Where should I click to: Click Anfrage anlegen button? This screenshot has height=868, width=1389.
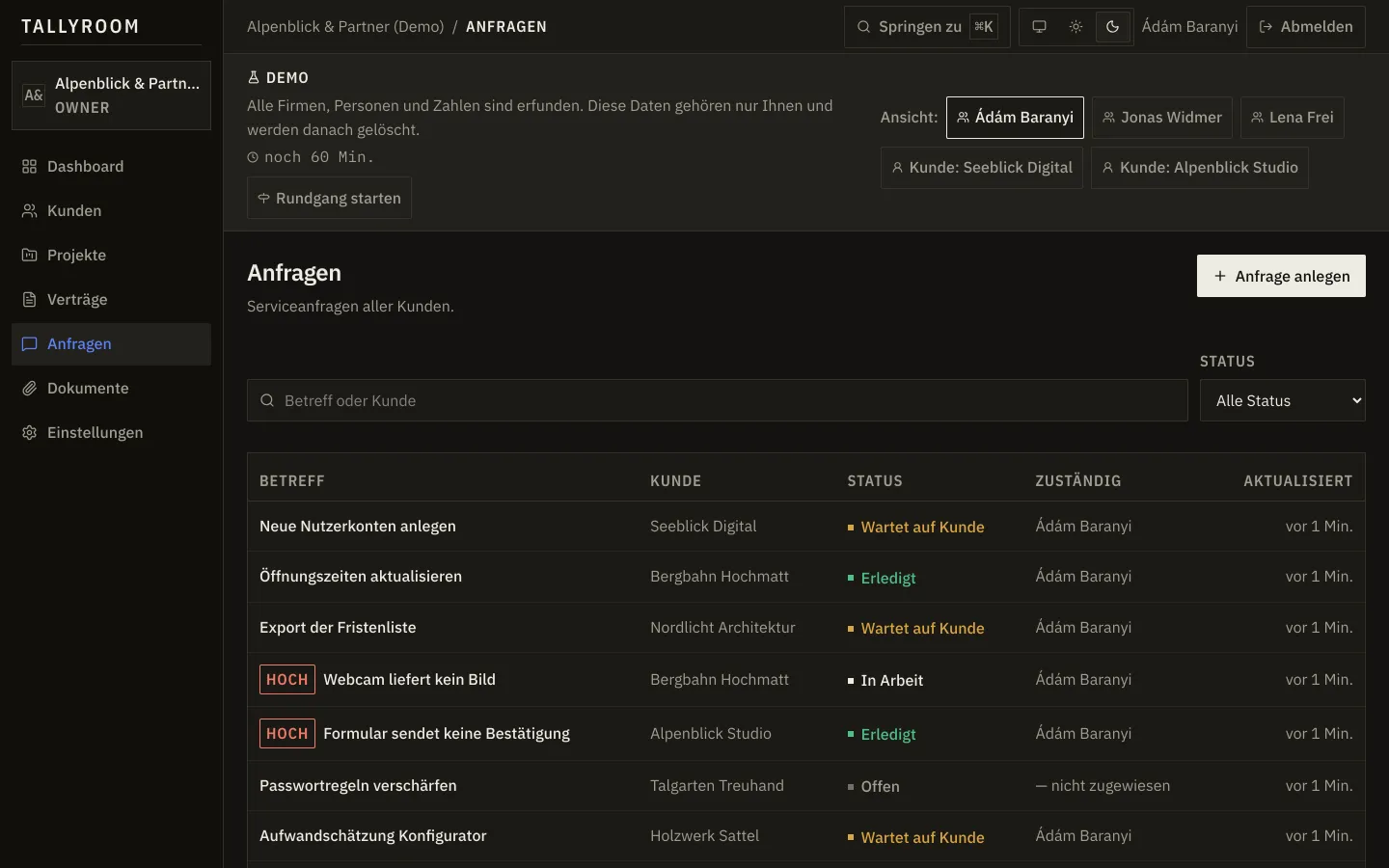[1281, 276]
